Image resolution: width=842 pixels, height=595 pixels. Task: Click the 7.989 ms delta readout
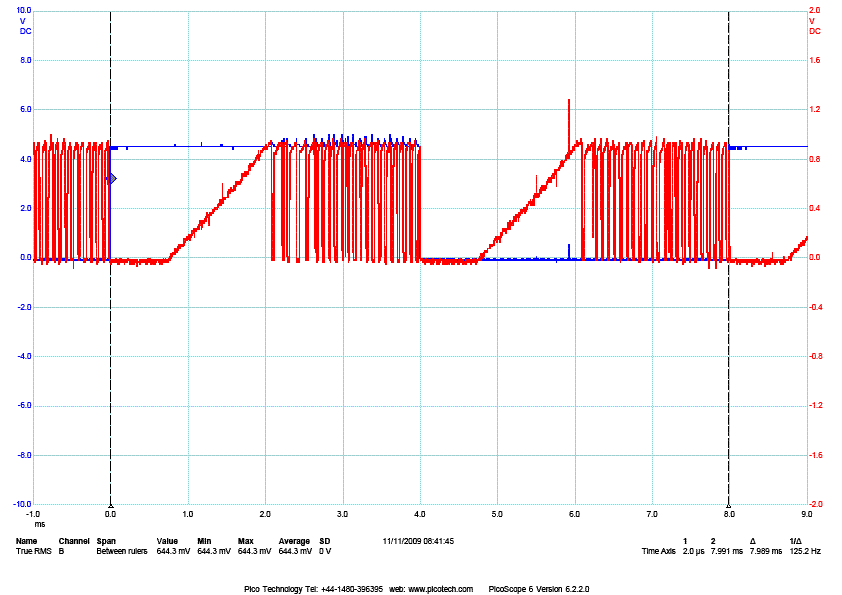[x=758, y=551]
